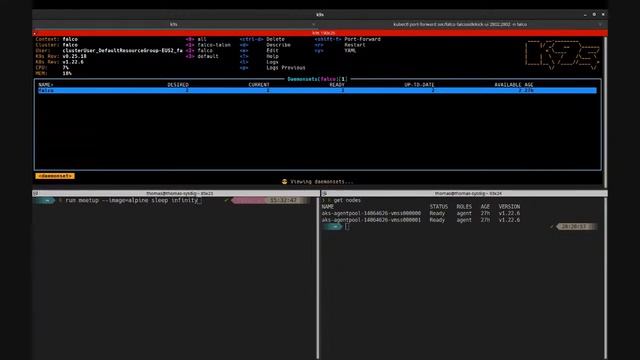Click the DESIRED column header
The width and height of the screenshot is (640, 360).
pyautogui.click(x=178, y=85)
